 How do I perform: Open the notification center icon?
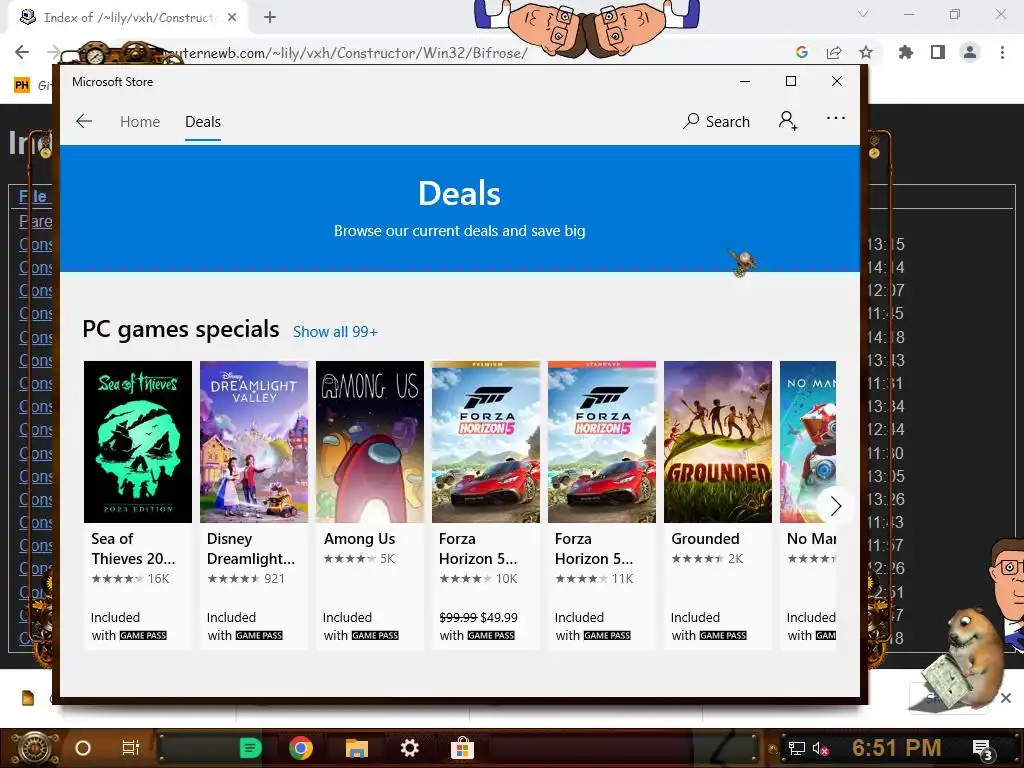982,749
